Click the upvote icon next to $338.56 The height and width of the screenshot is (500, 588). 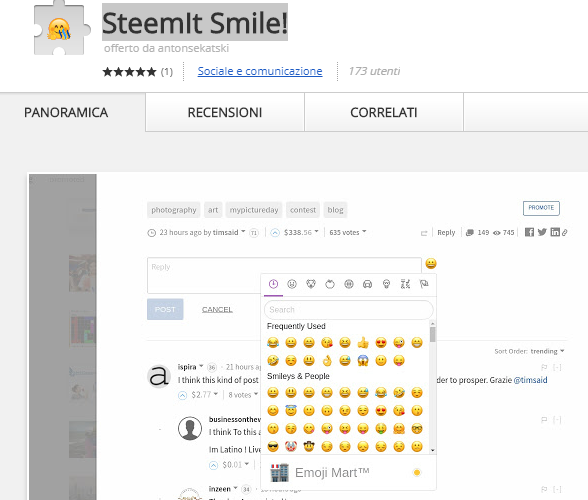(275, 233)
